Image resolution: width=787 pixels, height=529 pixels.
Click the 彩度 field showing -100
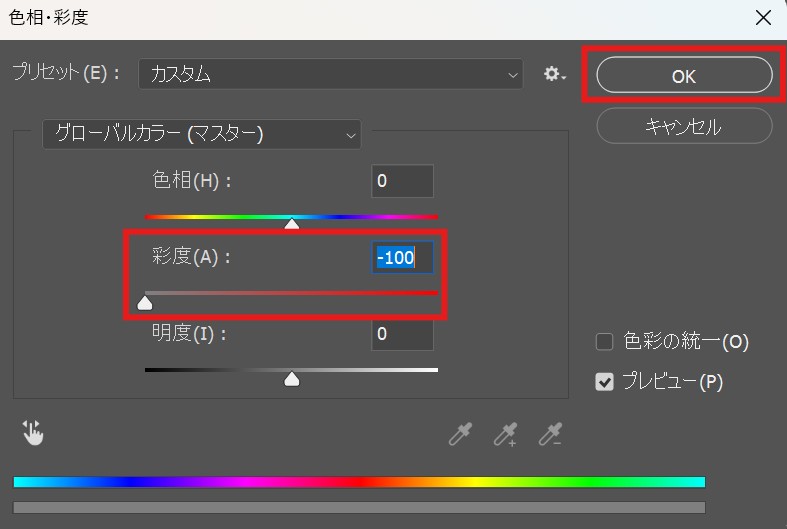tap(402, 258)
